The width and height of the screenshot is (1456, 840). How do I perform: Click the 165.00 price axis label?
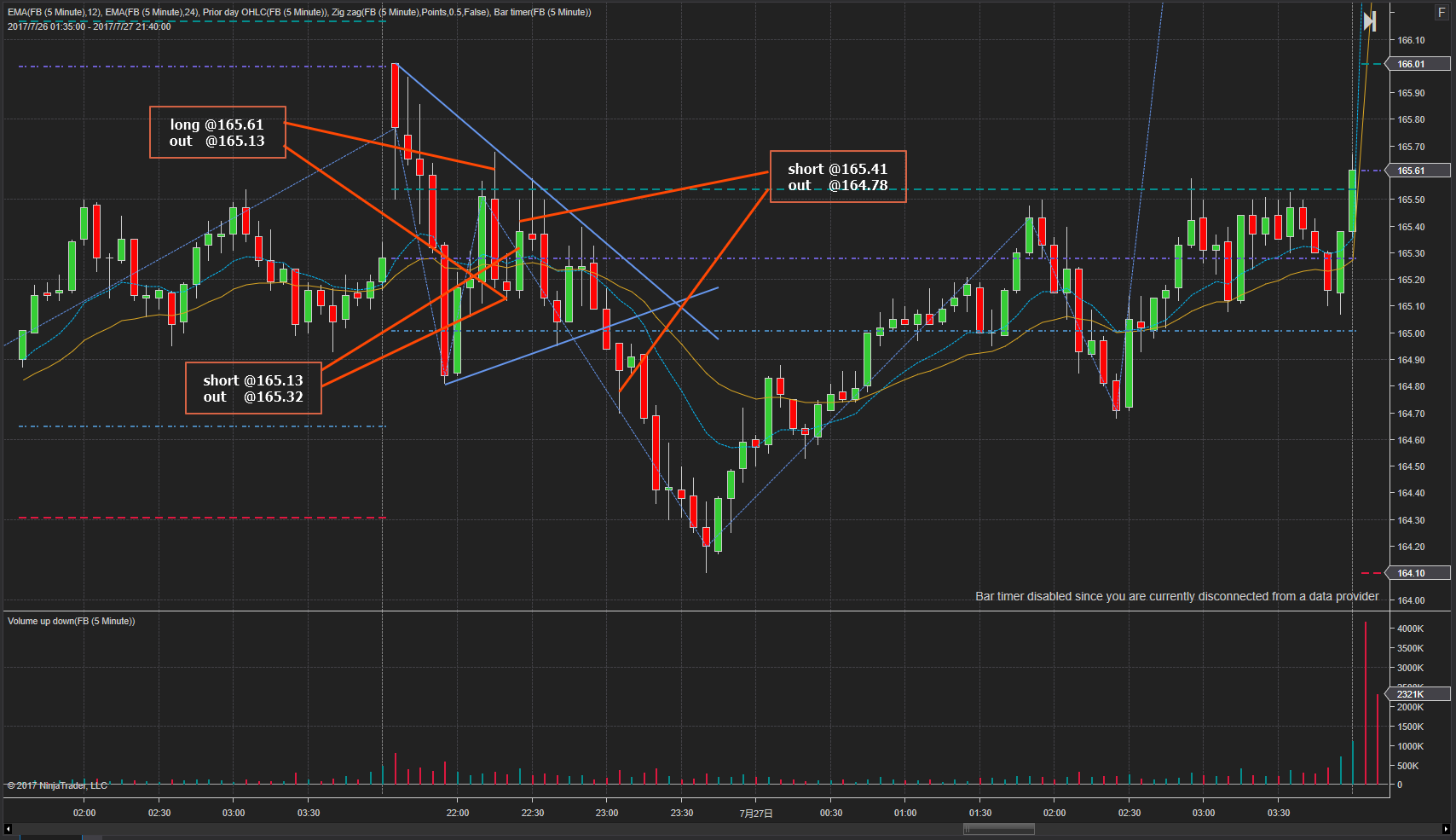(x=1412, y=333)
